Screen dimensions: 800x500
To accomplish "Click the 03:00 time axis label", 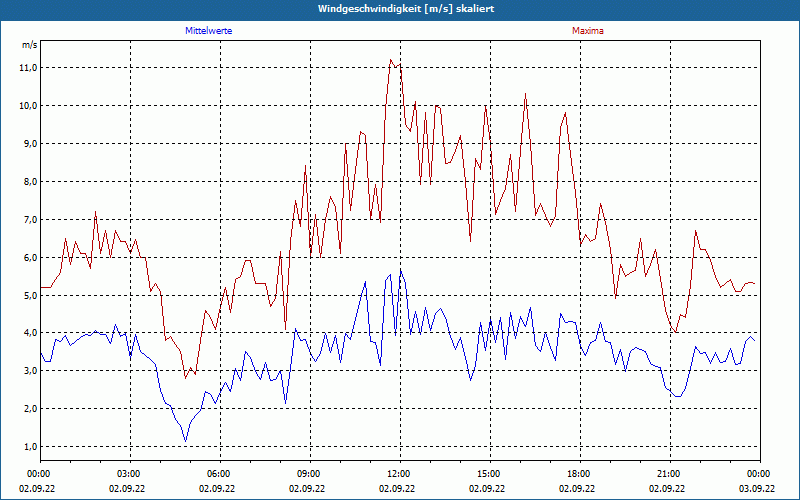I will [131, 474].
